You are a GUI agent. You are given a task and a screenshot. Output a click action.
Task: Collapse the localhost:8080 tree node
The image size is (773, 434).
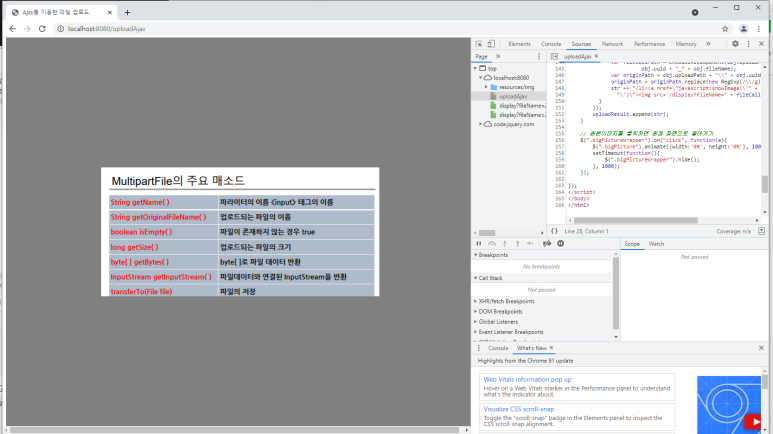point(481,78)
